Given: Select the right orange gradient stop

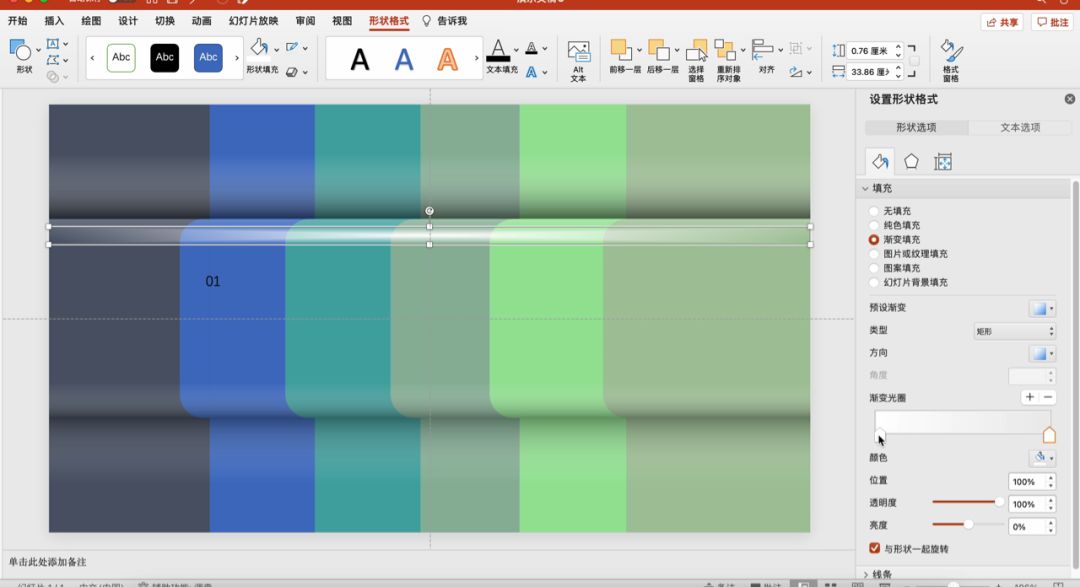Looking at the screenshot, I should [x=1049, y=435].
